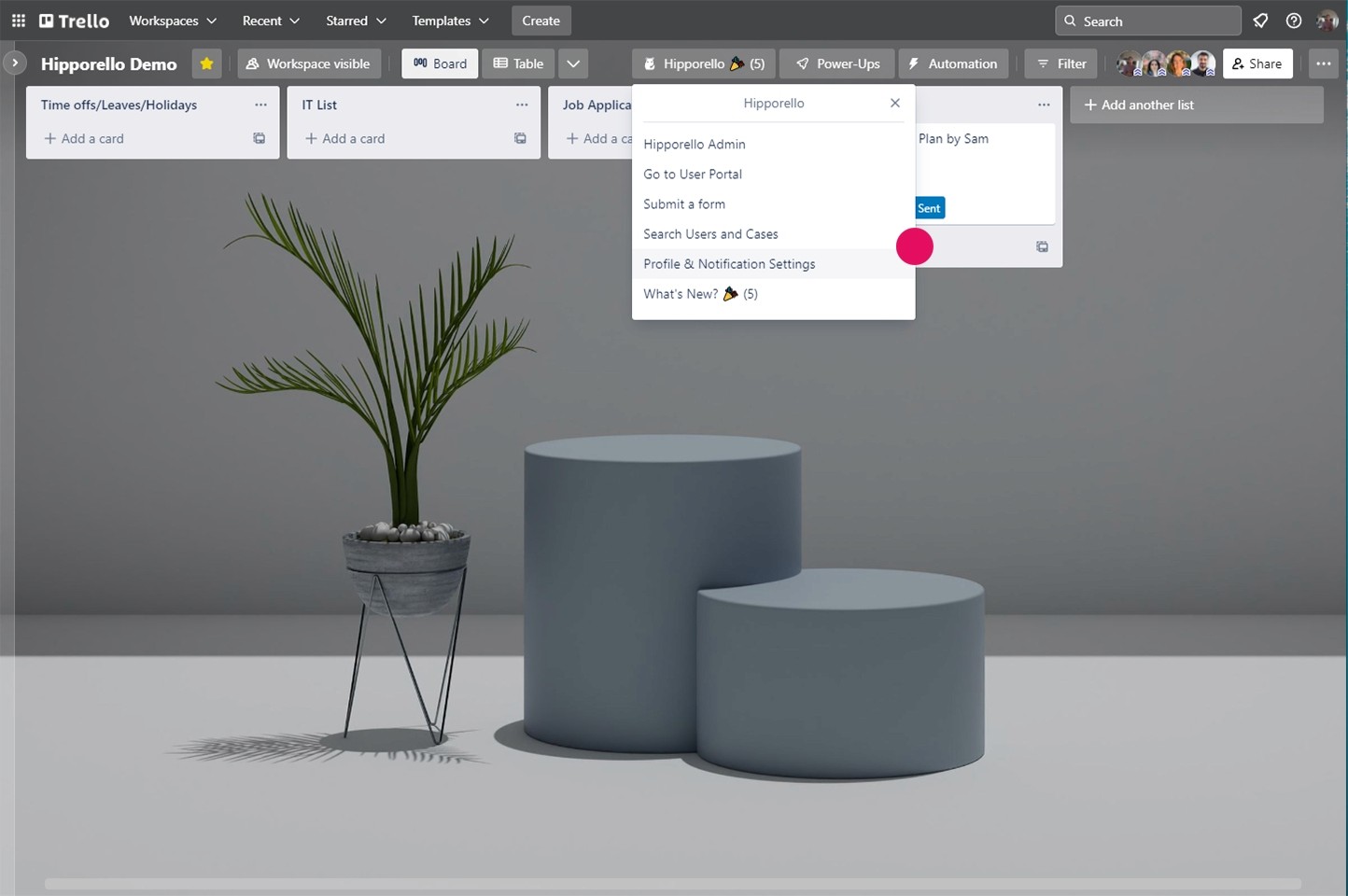This screenshot has height=896, width=1348.
Task: Open the Templates dropdown
Action: [x=450, y=21]
